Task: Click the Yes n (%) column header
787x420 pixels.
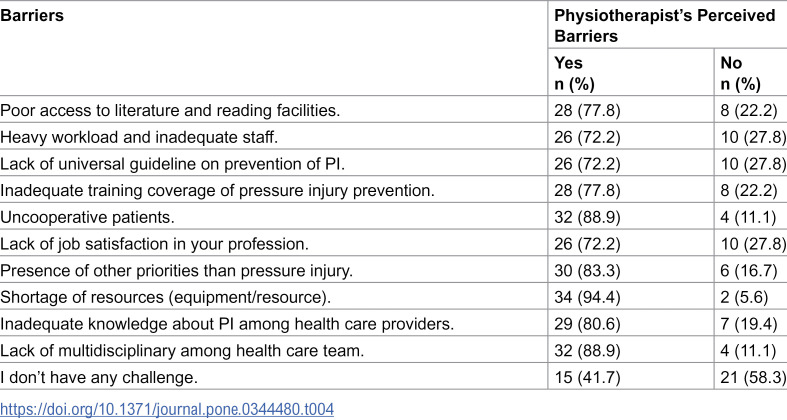Action: coord(574,73)
